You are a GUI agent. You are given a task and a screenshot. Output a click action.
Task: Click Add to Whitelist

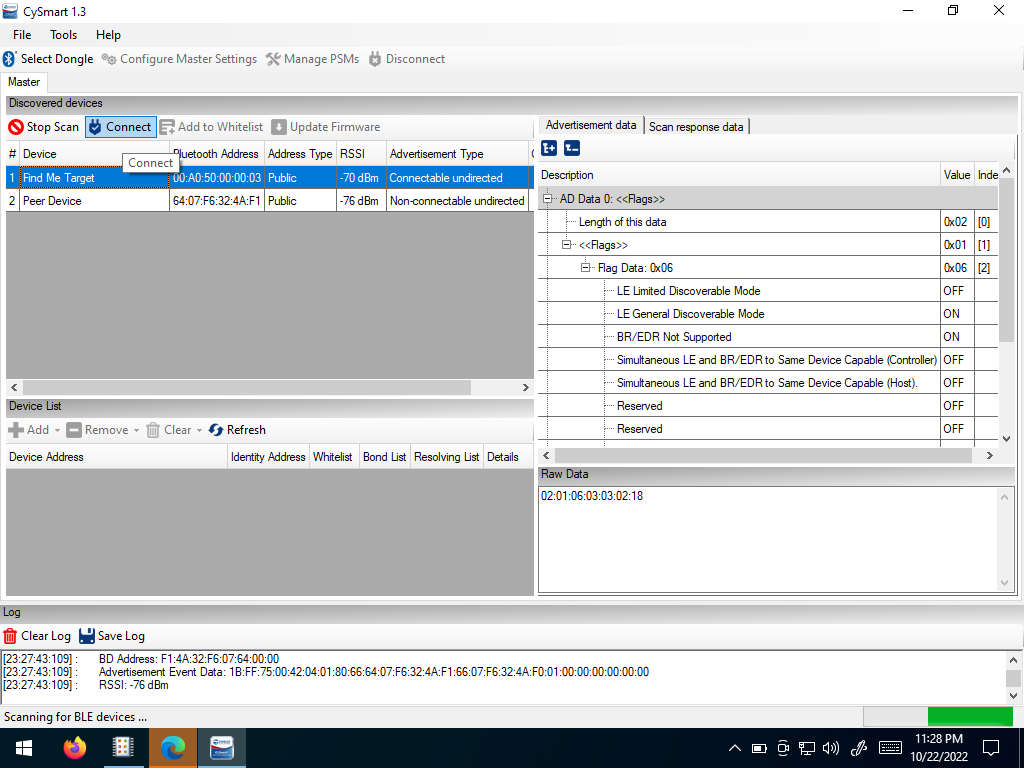(212, 127)
